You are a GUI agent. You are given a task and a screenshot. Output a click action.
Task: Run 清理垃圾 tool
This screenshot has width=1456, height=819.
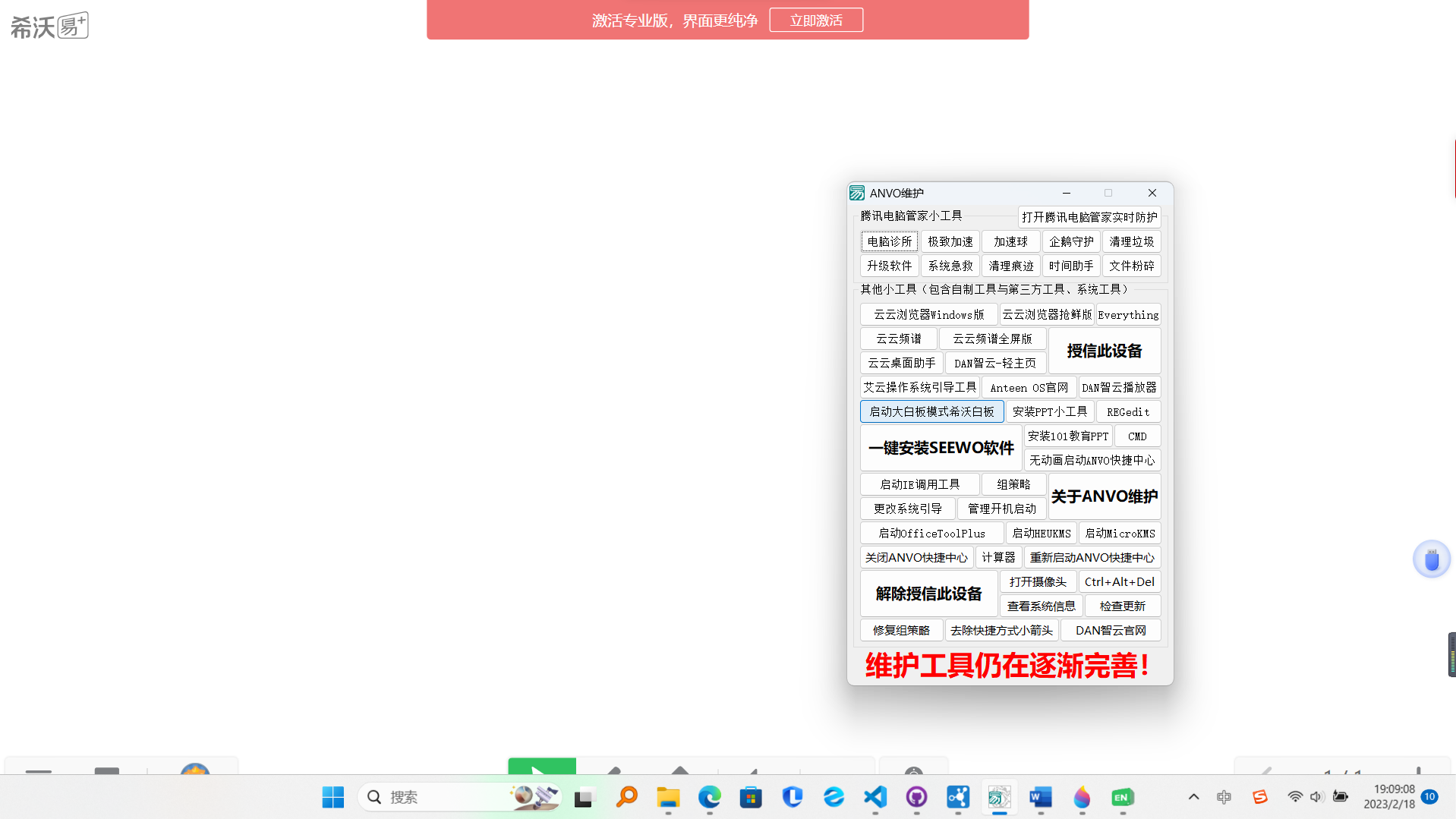click(x=1132, y=241)
